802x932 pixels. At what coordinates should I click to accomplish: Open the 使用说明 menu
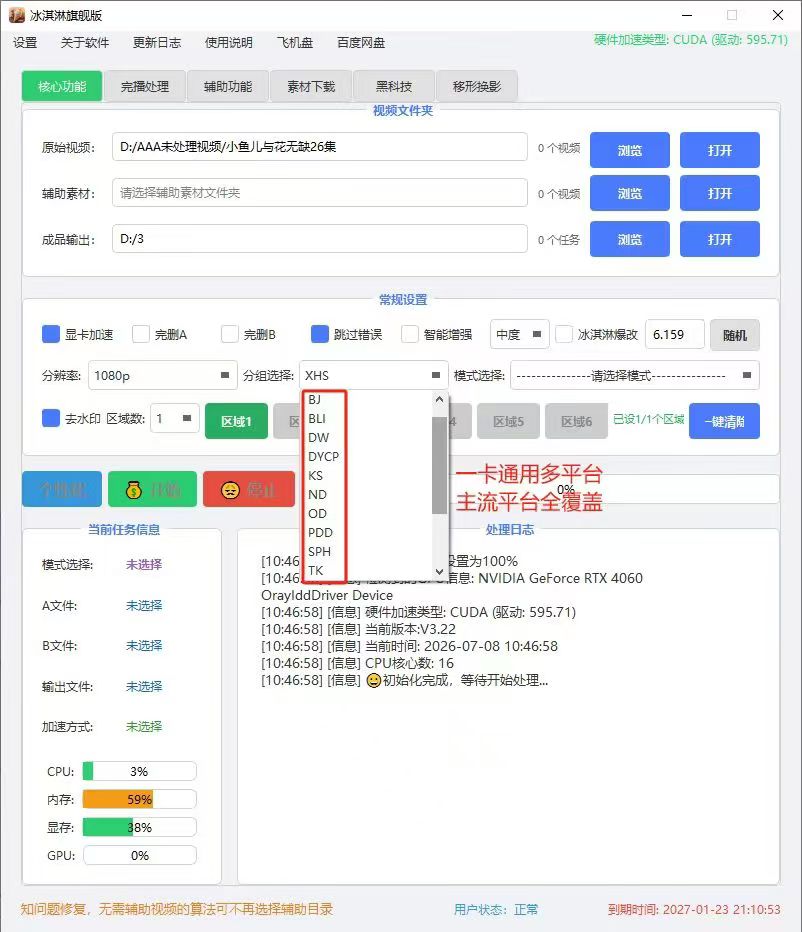click(229, 43)
